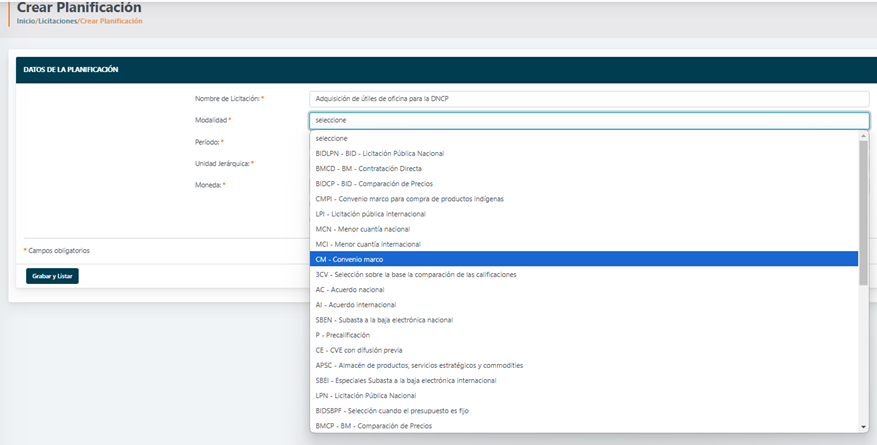Select AC - Acuerdo nacional option

click(x=348, y=289)
